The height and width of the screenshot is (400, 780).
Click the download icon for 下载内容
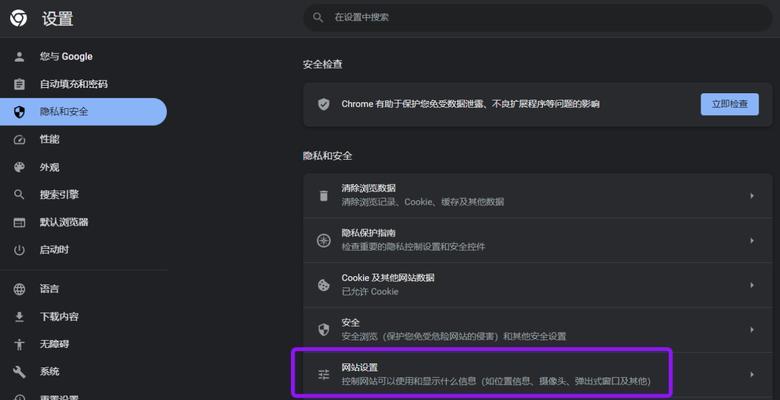[x=19, y=316]
